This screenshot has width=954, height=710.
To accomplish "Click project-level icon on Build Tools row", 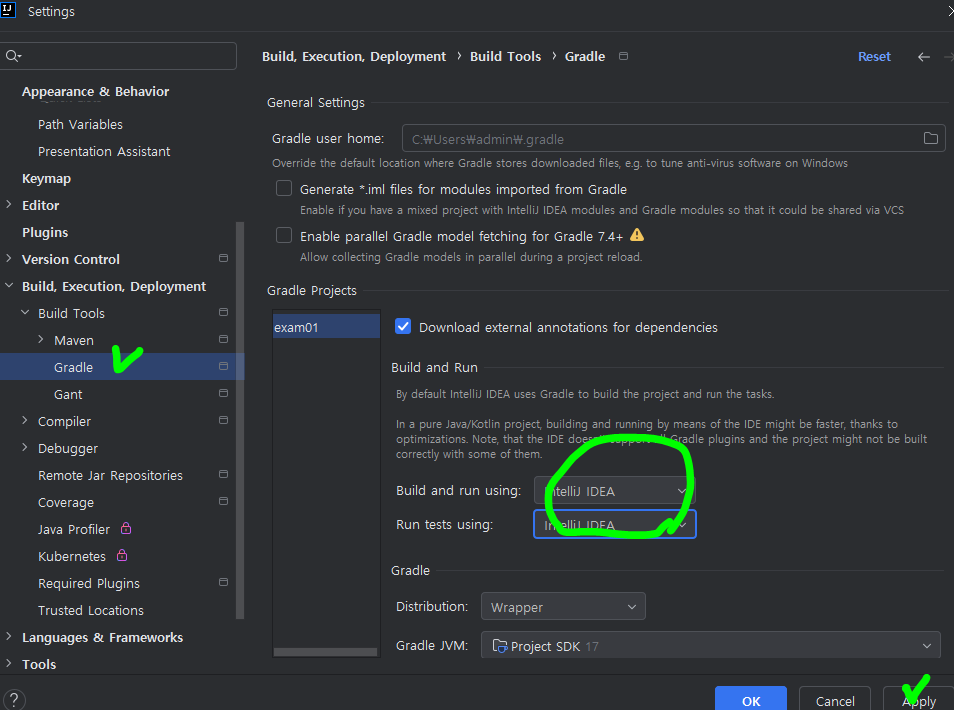I will (223, 312).
